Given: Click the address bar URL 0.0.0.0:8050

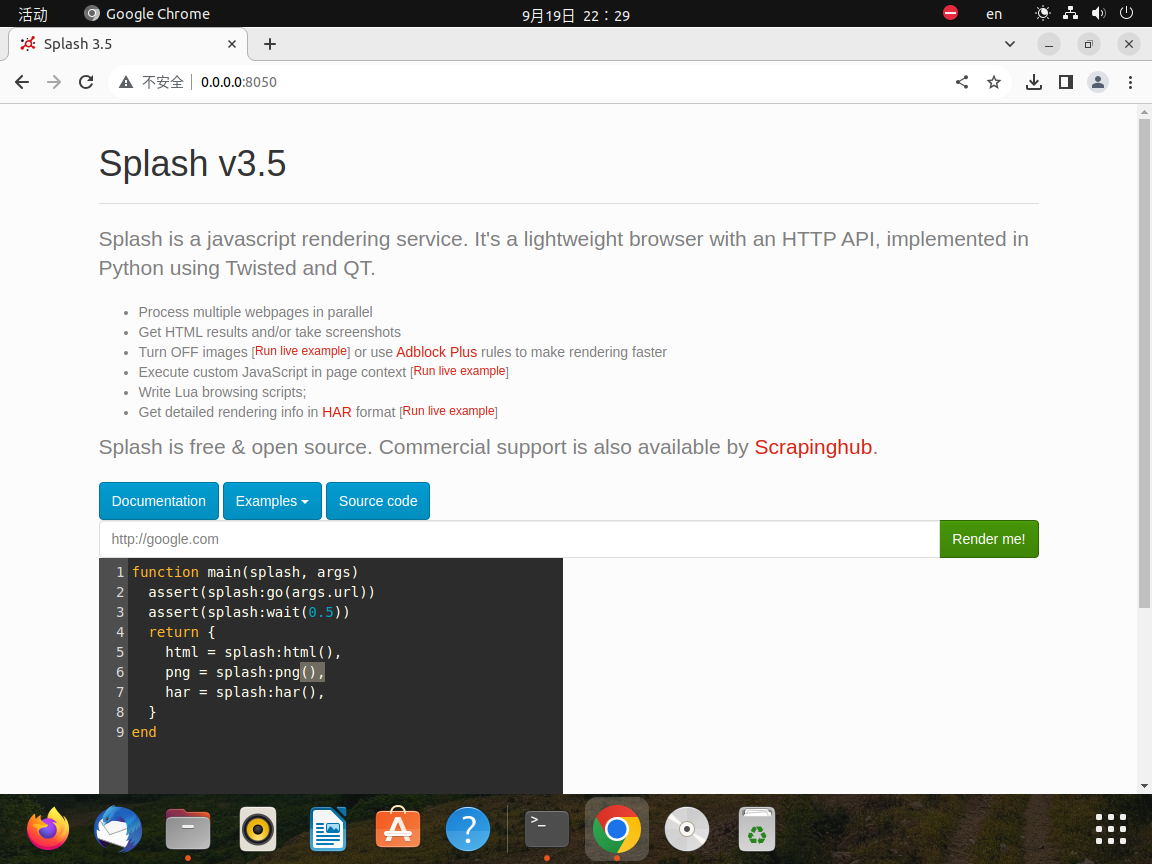Looking at the screenshot, I should tap(239, 82).
